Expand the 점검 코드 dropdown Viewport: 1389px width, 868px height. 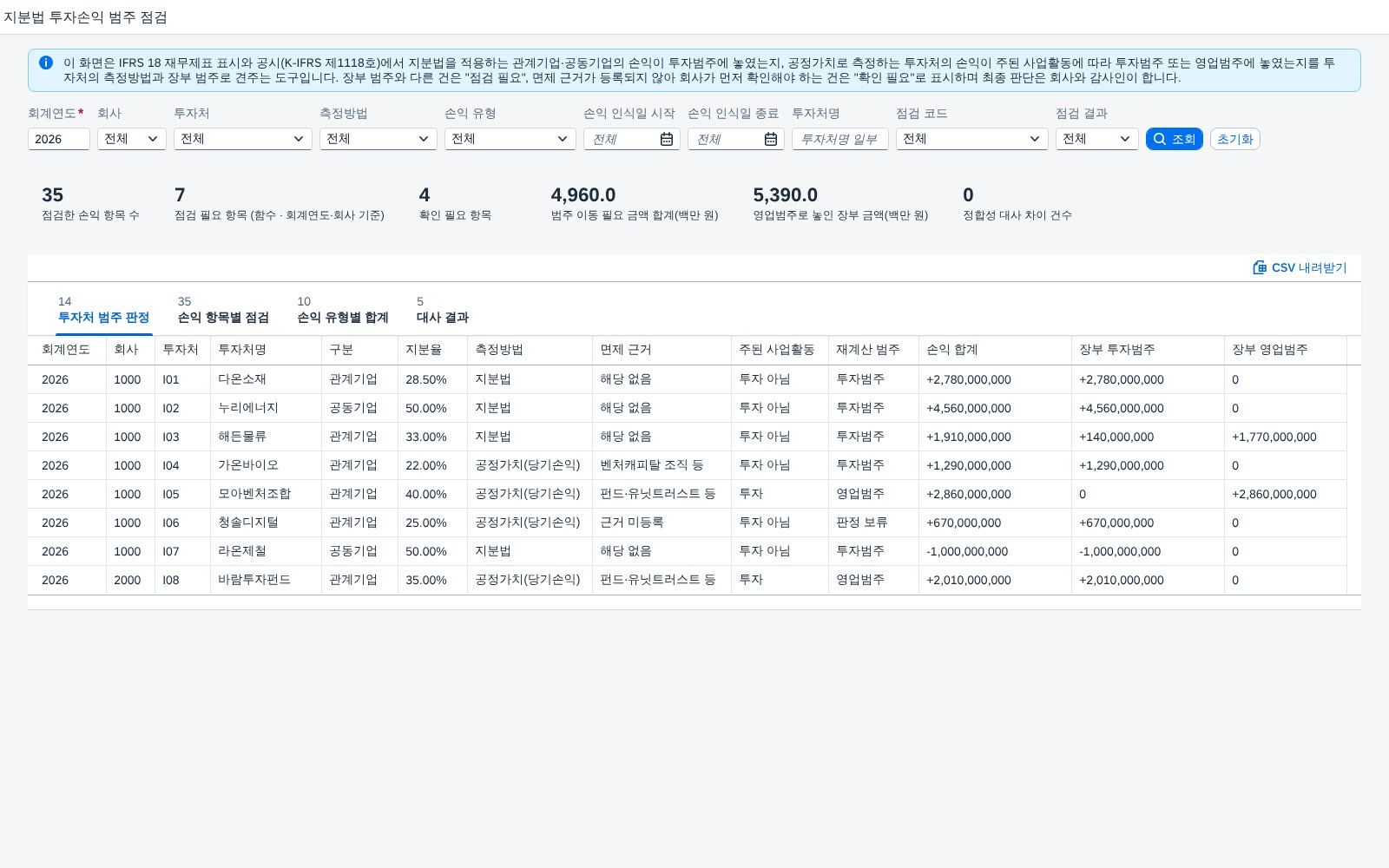pos(972,139)
